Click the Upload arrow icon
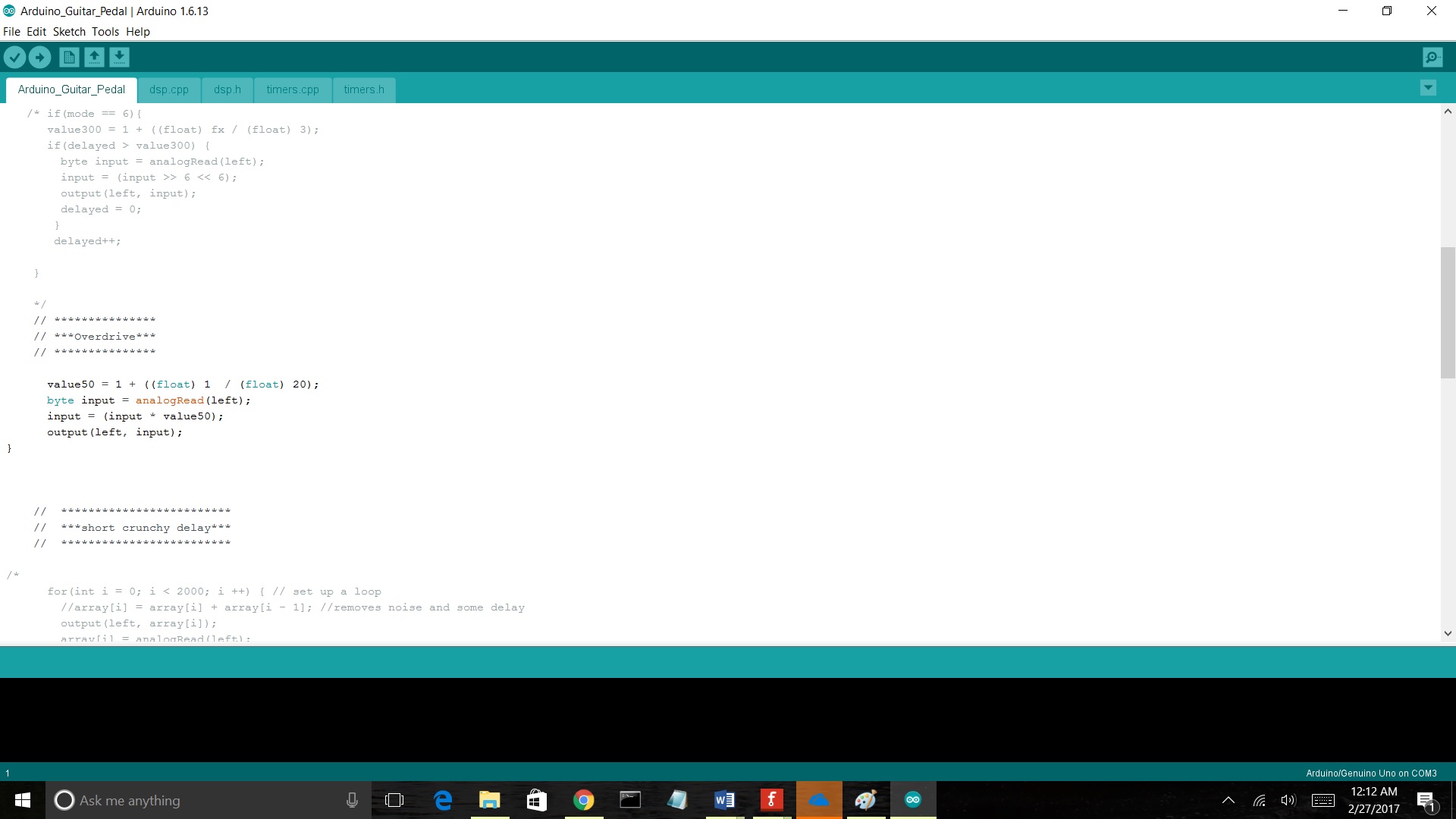 (x=39, y=57)
